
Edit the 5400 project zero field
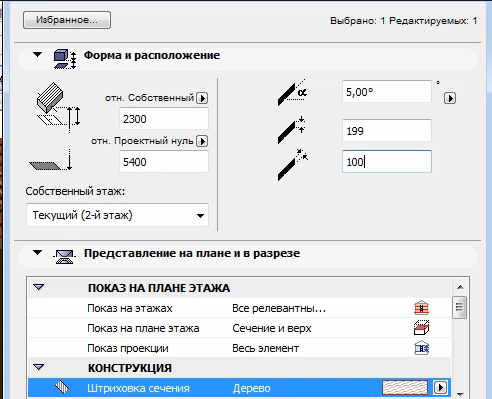point(164,162)
